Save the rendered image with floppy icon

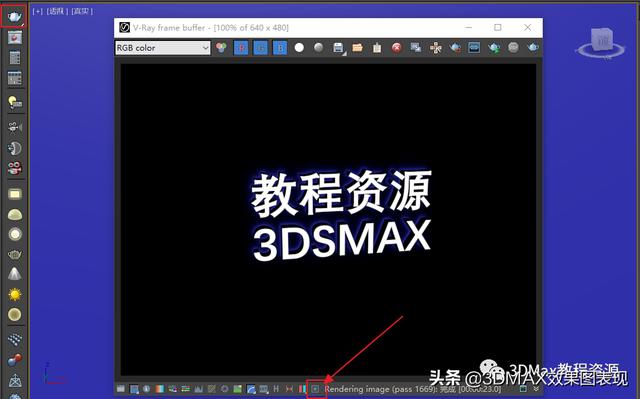(x=338, y=48)
